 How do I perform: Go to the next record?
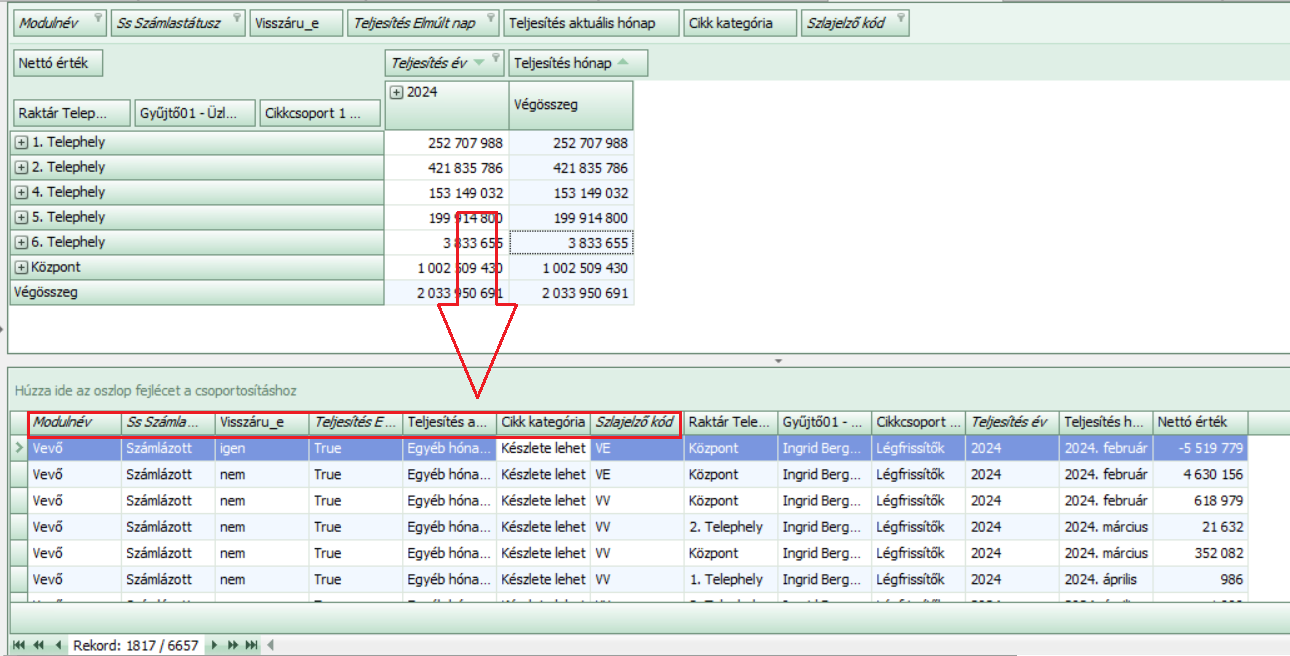click(214, 645)
